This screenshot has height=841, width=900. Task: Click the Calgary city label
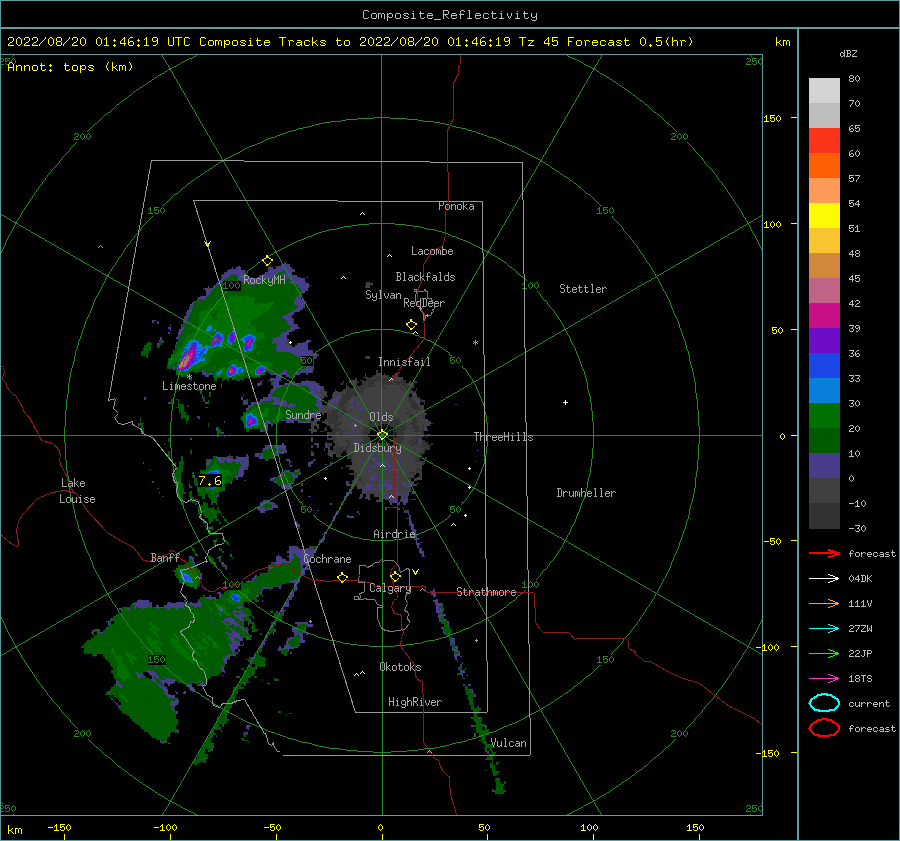(390, 588)
